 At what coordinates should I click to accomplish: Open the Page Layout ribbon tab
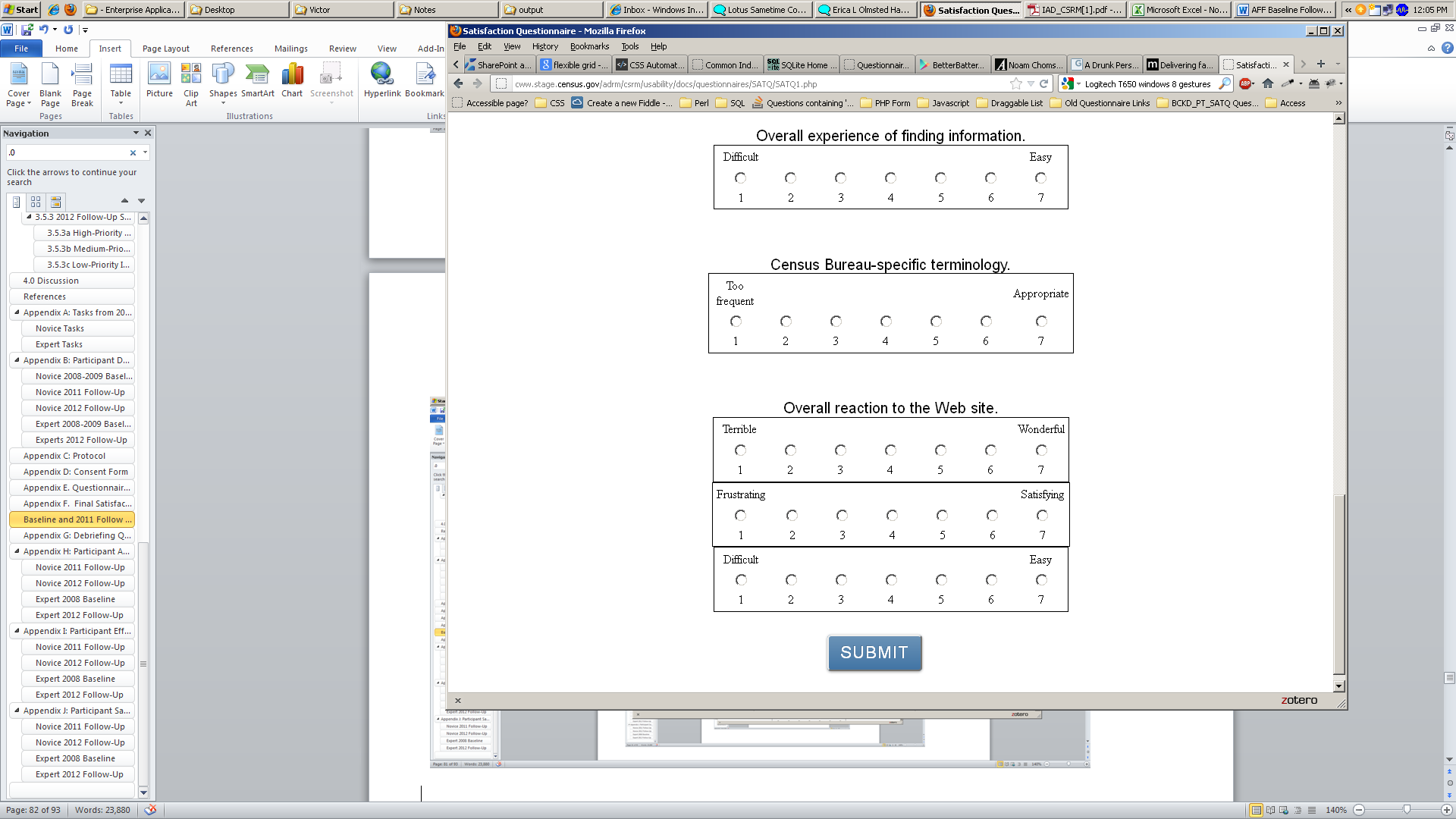coord(165,49)
